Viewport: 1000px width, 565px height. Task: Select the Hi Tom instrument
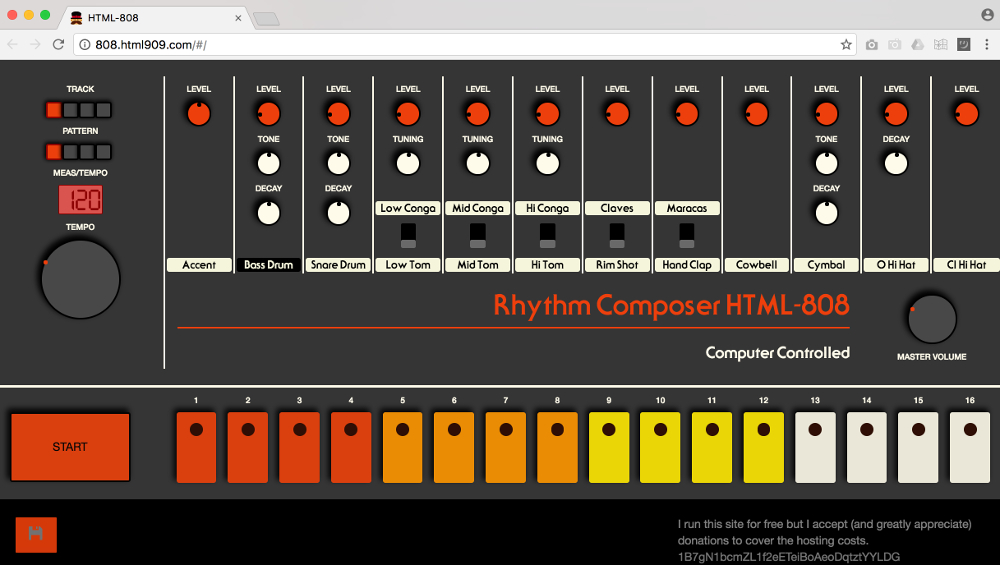point(547,265)
